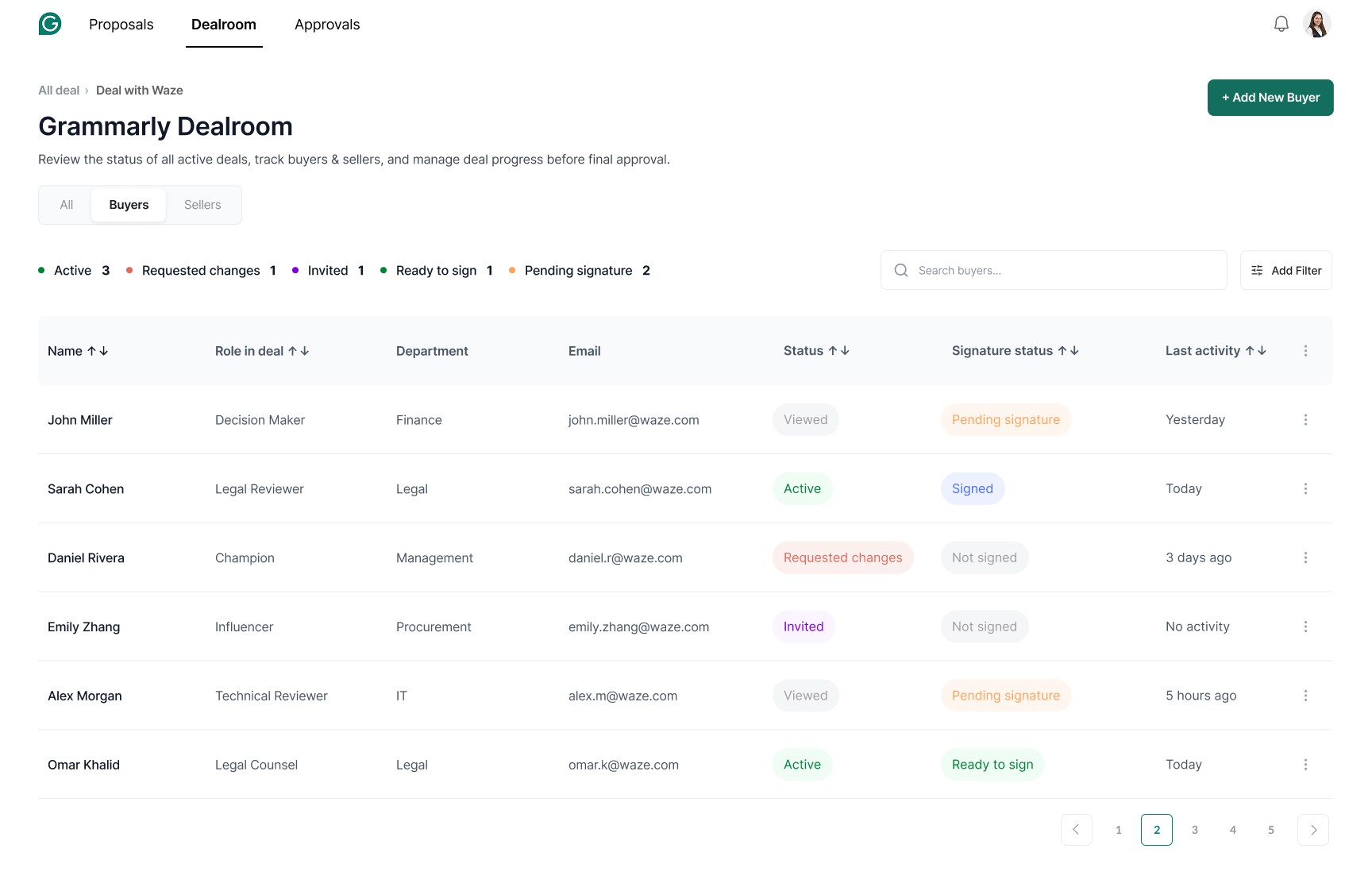Click John Miller's Pending signature badge

pos(1006,419)
